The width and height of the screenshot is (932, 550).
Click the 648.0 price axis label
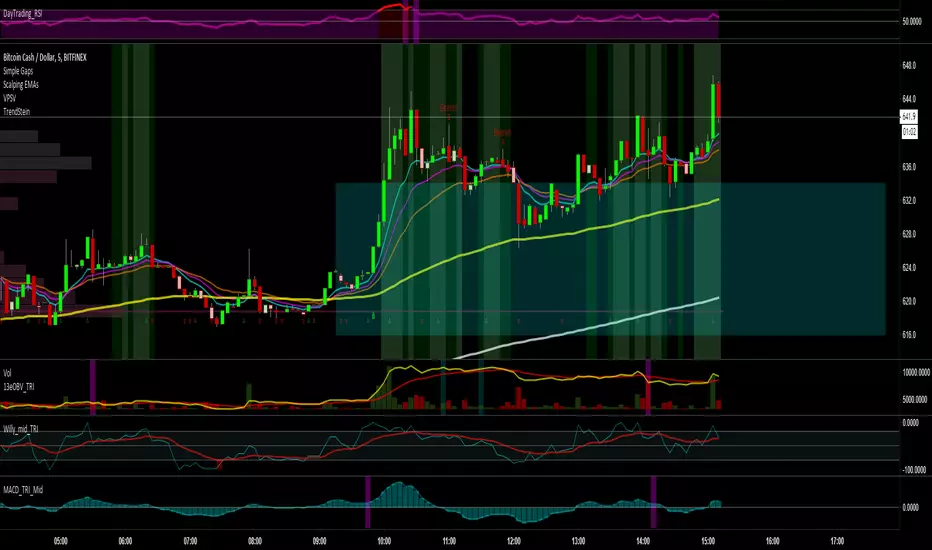(x=909, y=65)
